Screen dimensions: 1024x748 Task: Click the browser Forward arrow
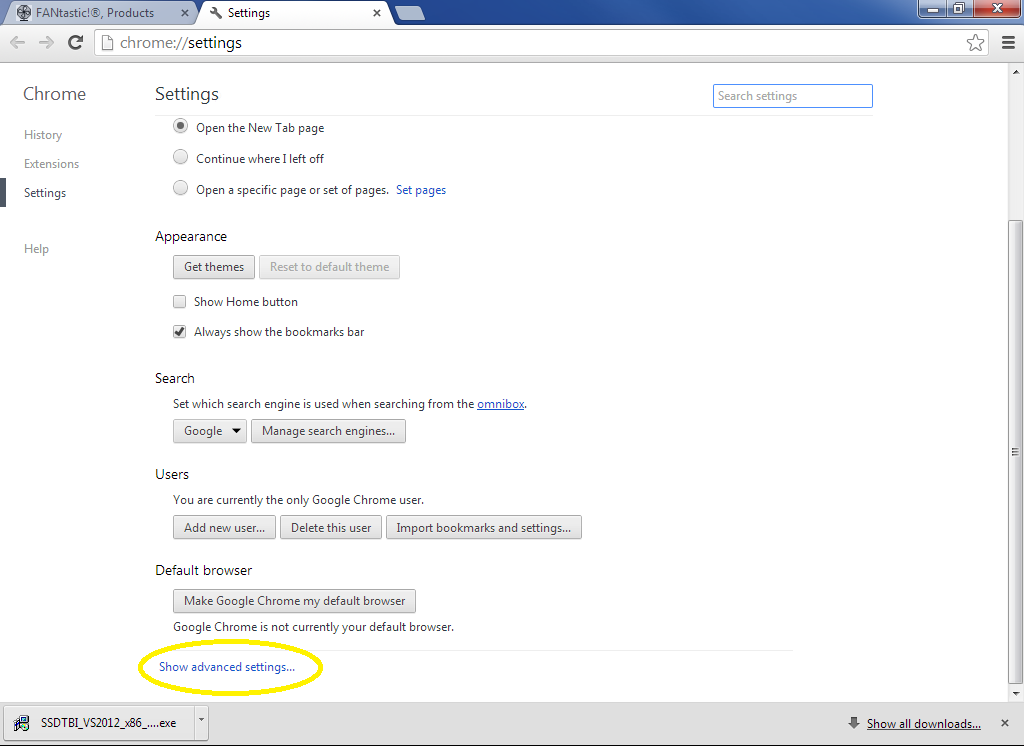(46, 42)
